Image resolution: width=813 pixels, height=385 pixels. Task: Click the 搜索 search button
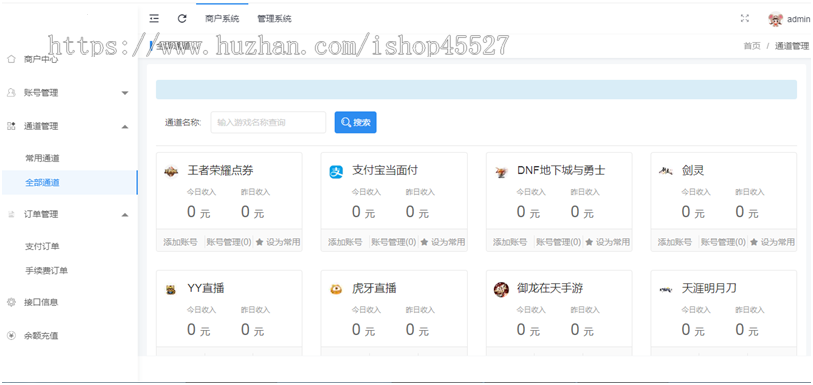[x=355, y=122]
